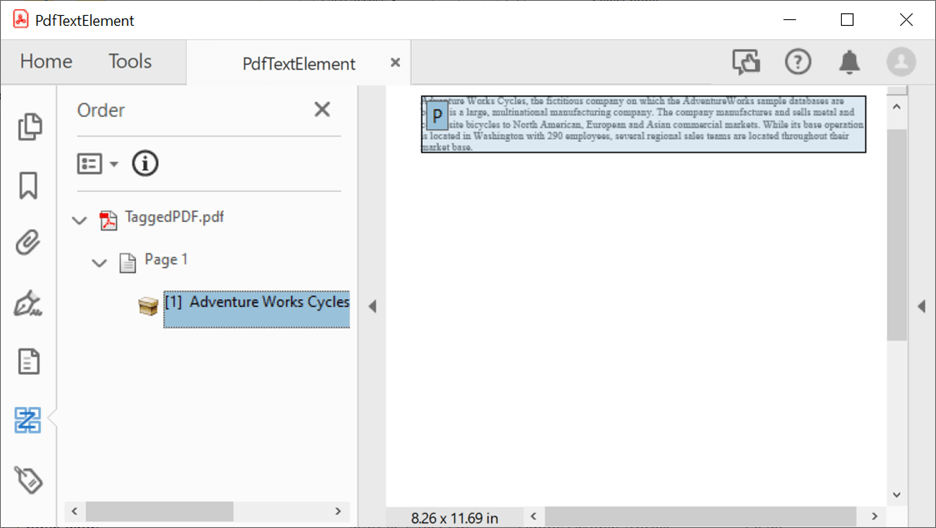Viewport: 936px width, 528px height.
Task: Close the Order panel
Action: (322, 110)
